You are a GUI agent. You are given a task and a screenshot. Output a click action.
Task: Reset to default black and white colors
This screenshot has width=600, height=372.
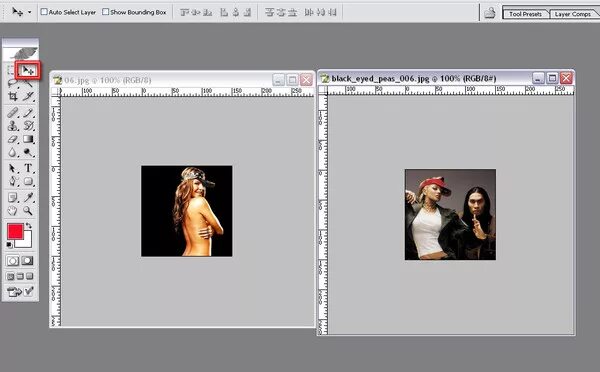10,245
